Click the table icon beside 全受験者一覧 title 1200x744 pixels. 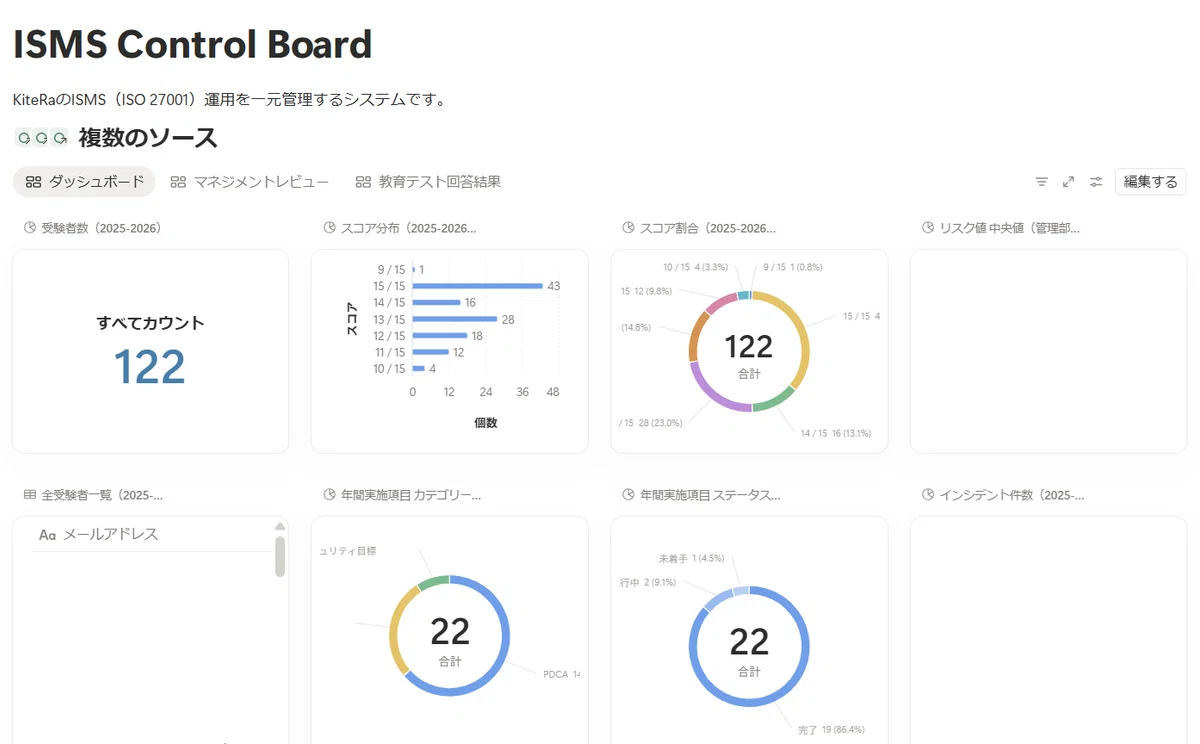29,495
